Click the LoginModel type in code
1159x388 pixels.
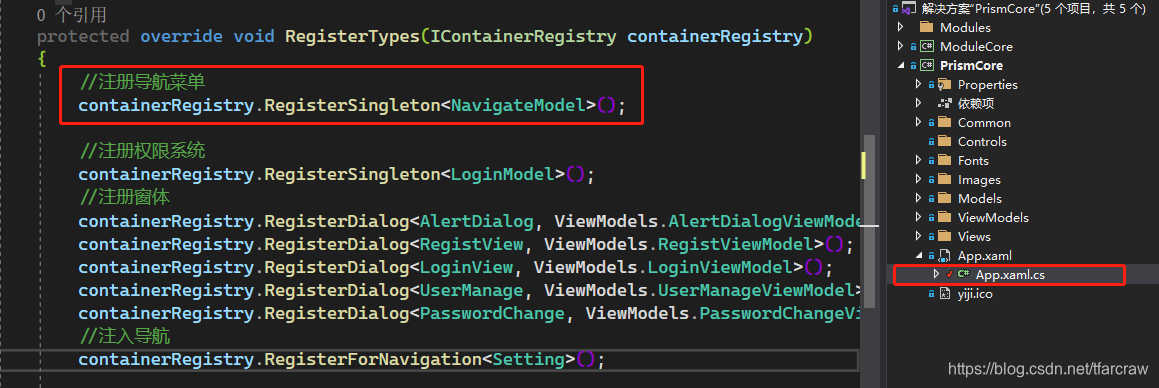click(502, 175)
